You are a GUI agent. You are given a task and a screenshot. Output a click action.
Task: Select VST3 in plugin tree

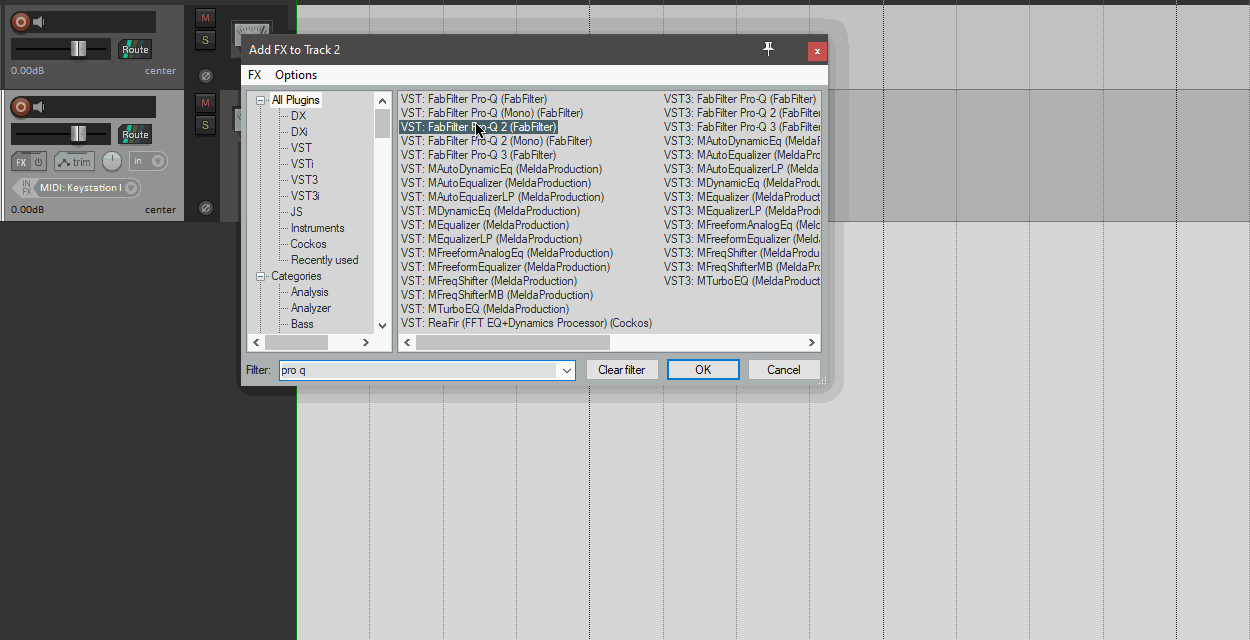tap(304, 180)
